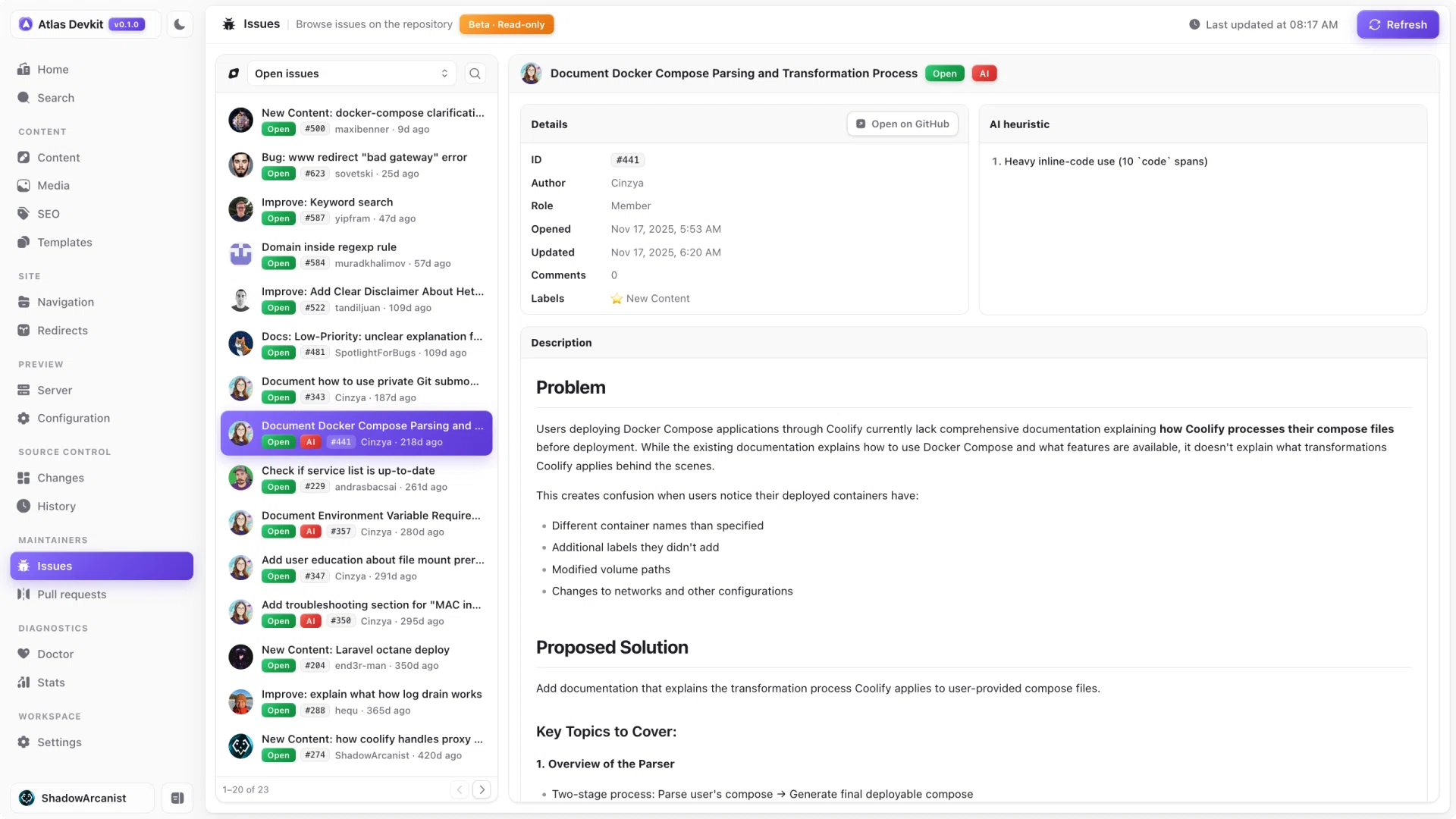Toggle dark mode moon icon

[179, 24]
